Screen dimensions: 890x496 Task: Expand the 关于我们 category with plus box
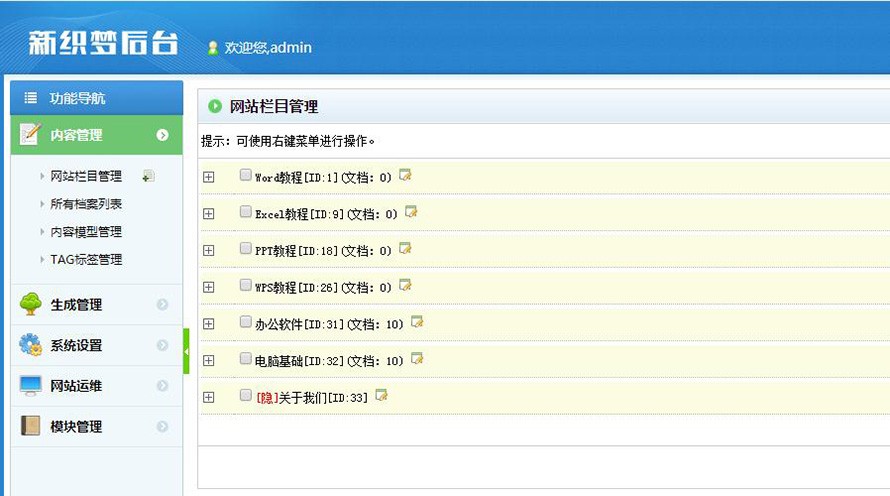tap(209, 397)
